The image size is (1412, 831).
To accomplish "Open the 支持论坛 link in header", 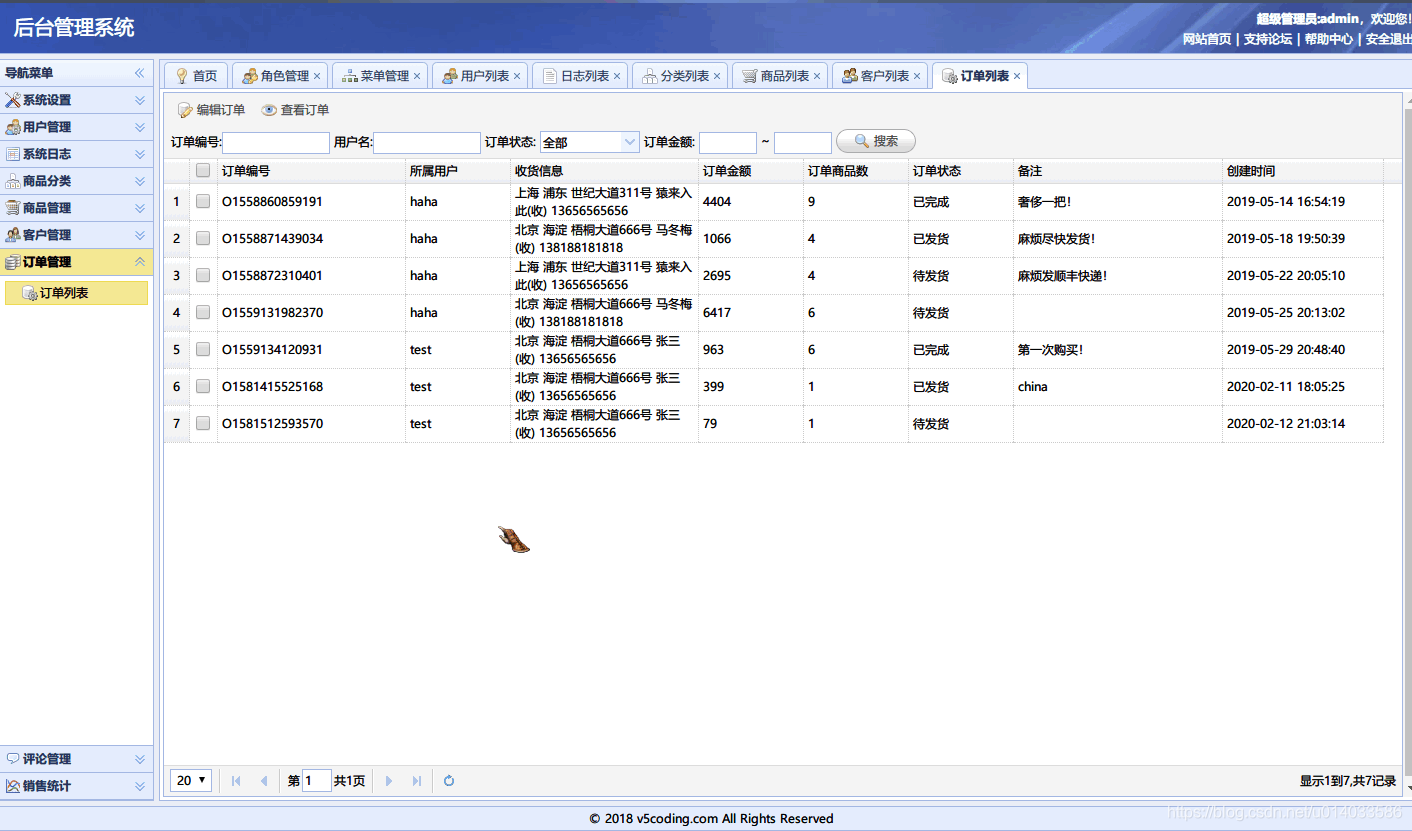I will 1268,39.
